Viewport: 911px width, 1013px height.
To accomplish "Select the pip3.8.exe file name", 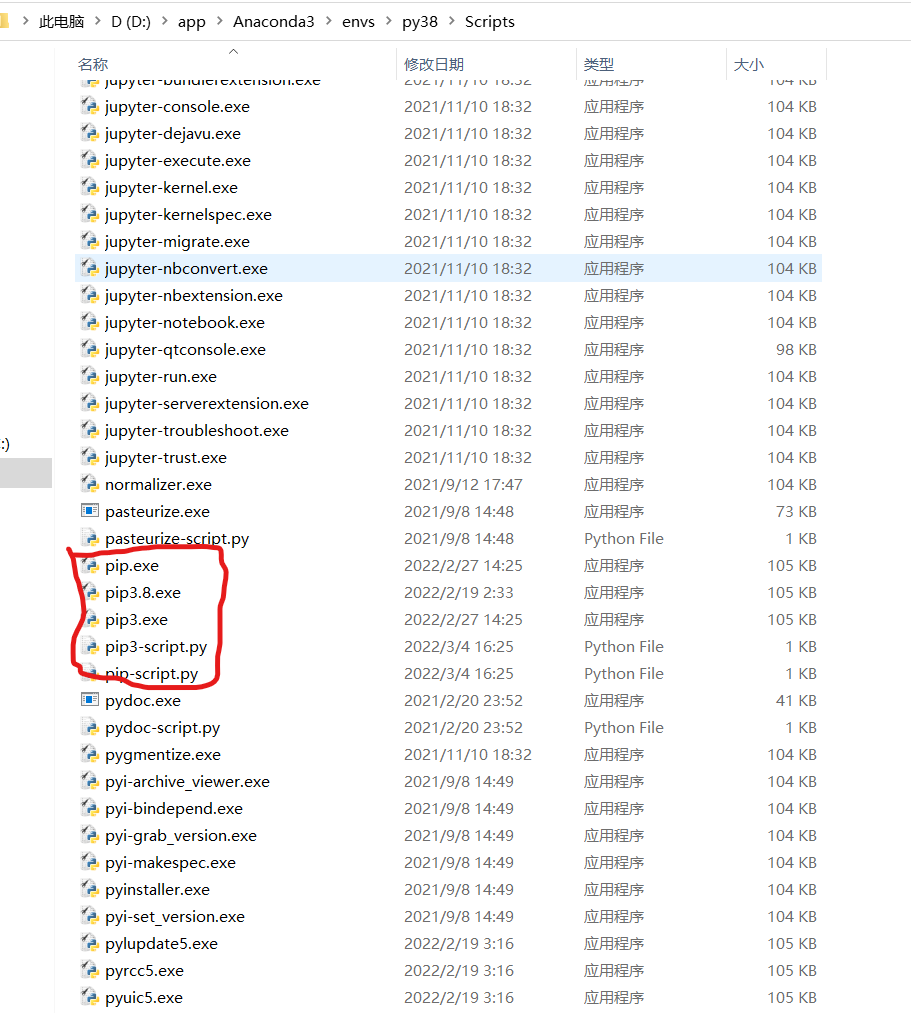I will 143,593.
